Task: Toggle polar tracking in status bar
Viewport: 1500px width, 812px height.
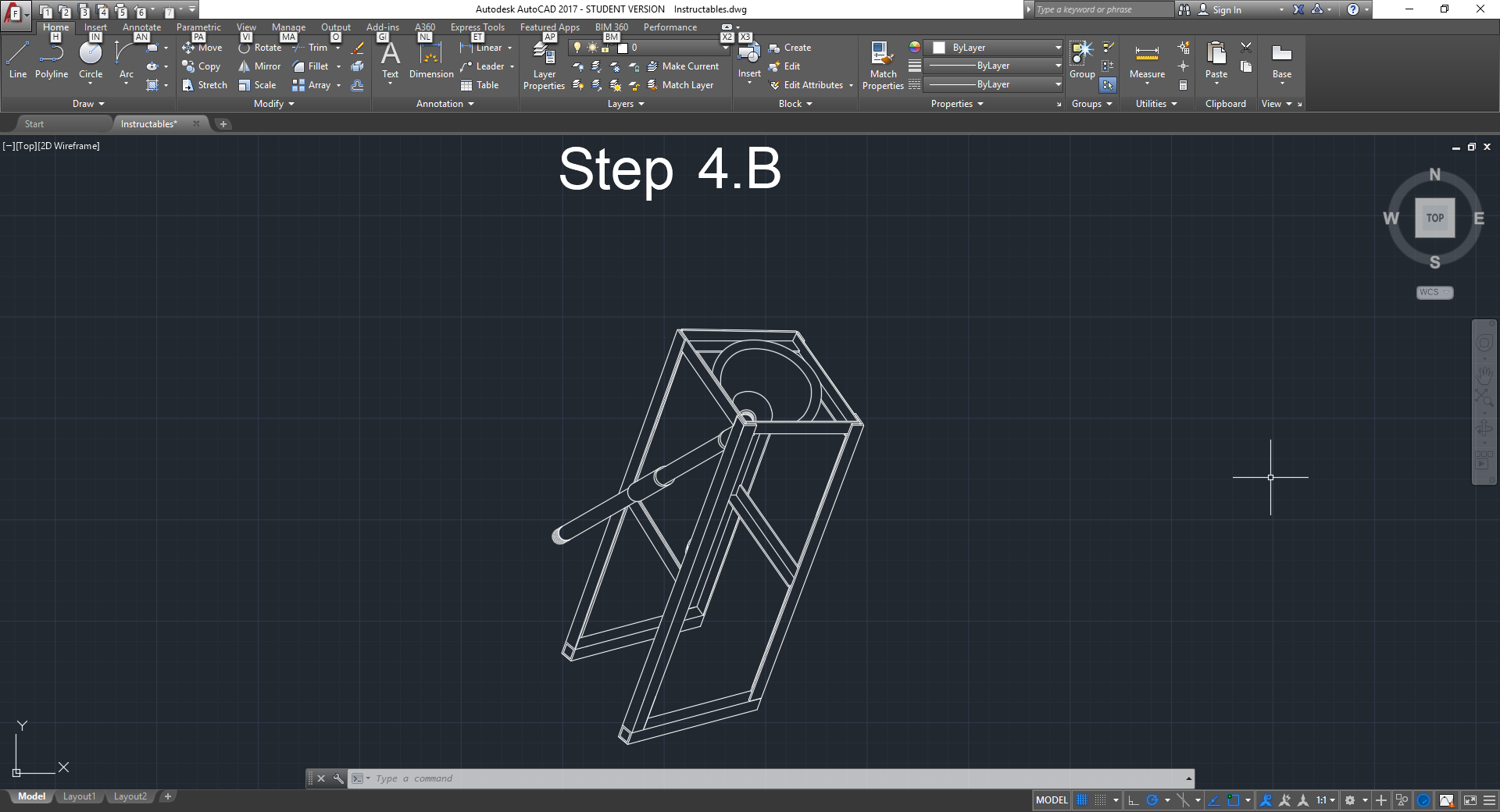Action: click(x=1152, y=800)
